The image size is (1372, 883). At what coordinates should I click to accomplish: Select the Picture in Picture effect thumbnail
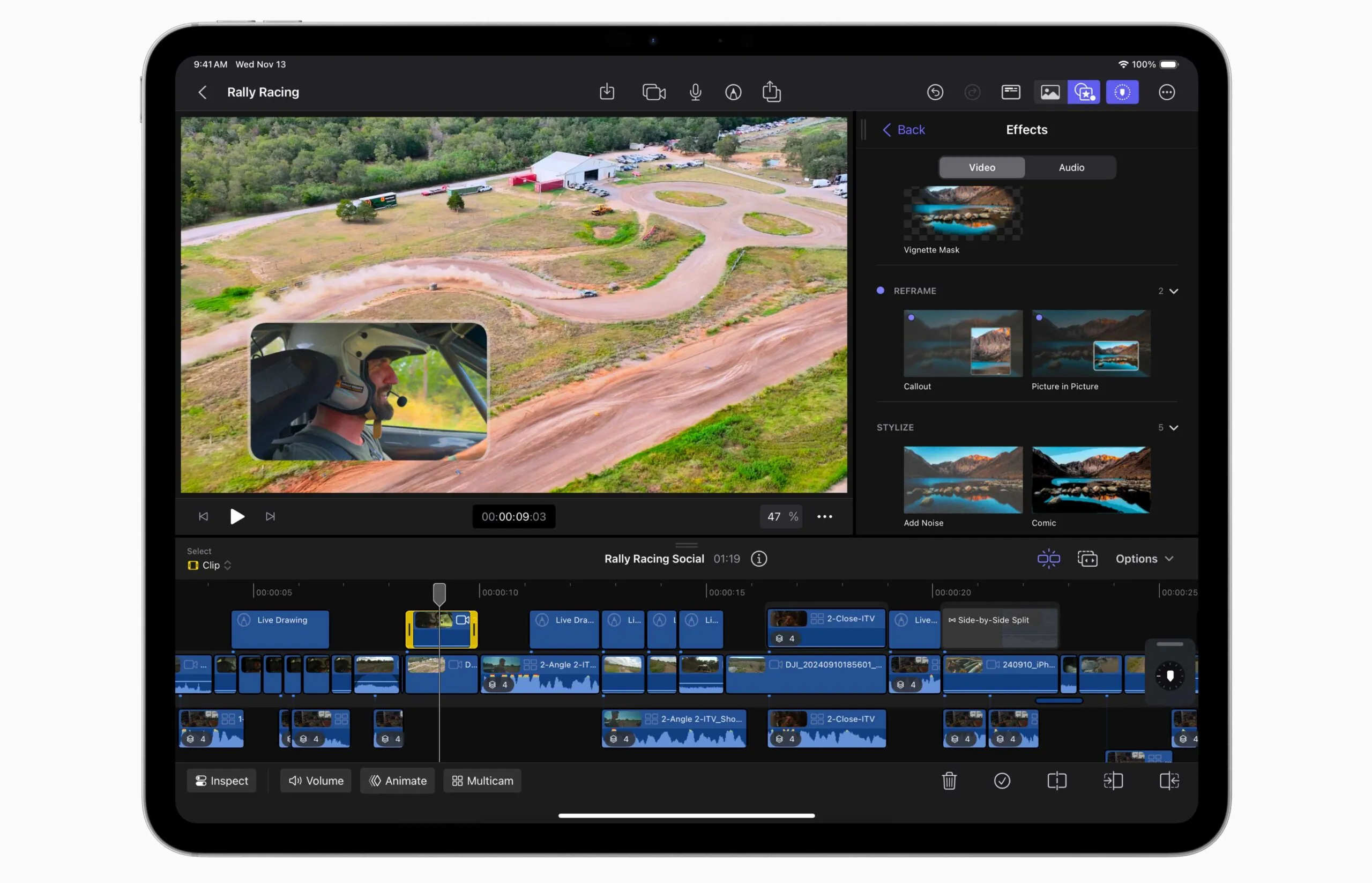tap(1091, 344)
